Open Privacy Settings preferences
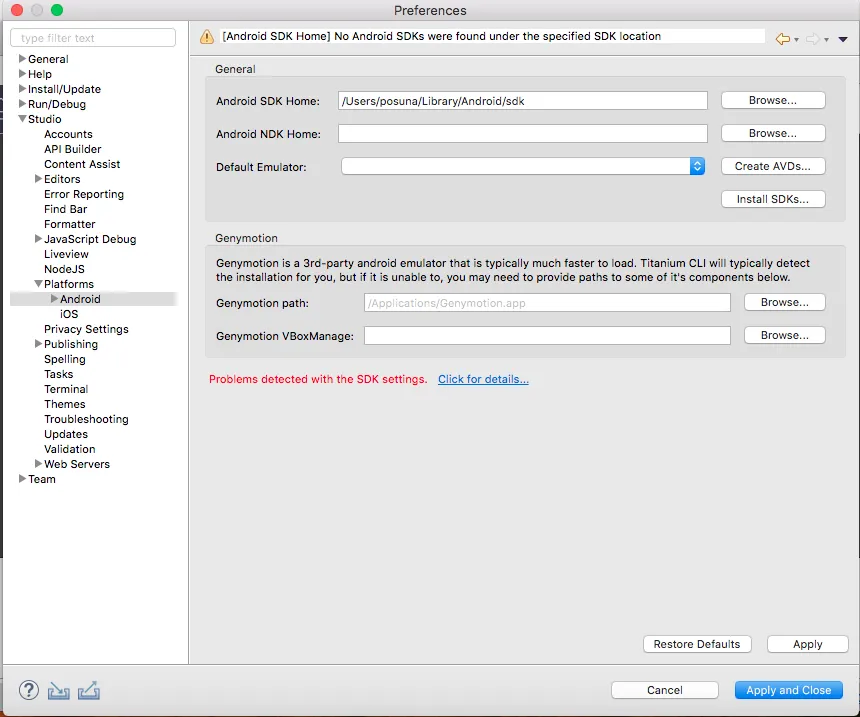This screenshot has height=717, width=860. click(86, 329)
